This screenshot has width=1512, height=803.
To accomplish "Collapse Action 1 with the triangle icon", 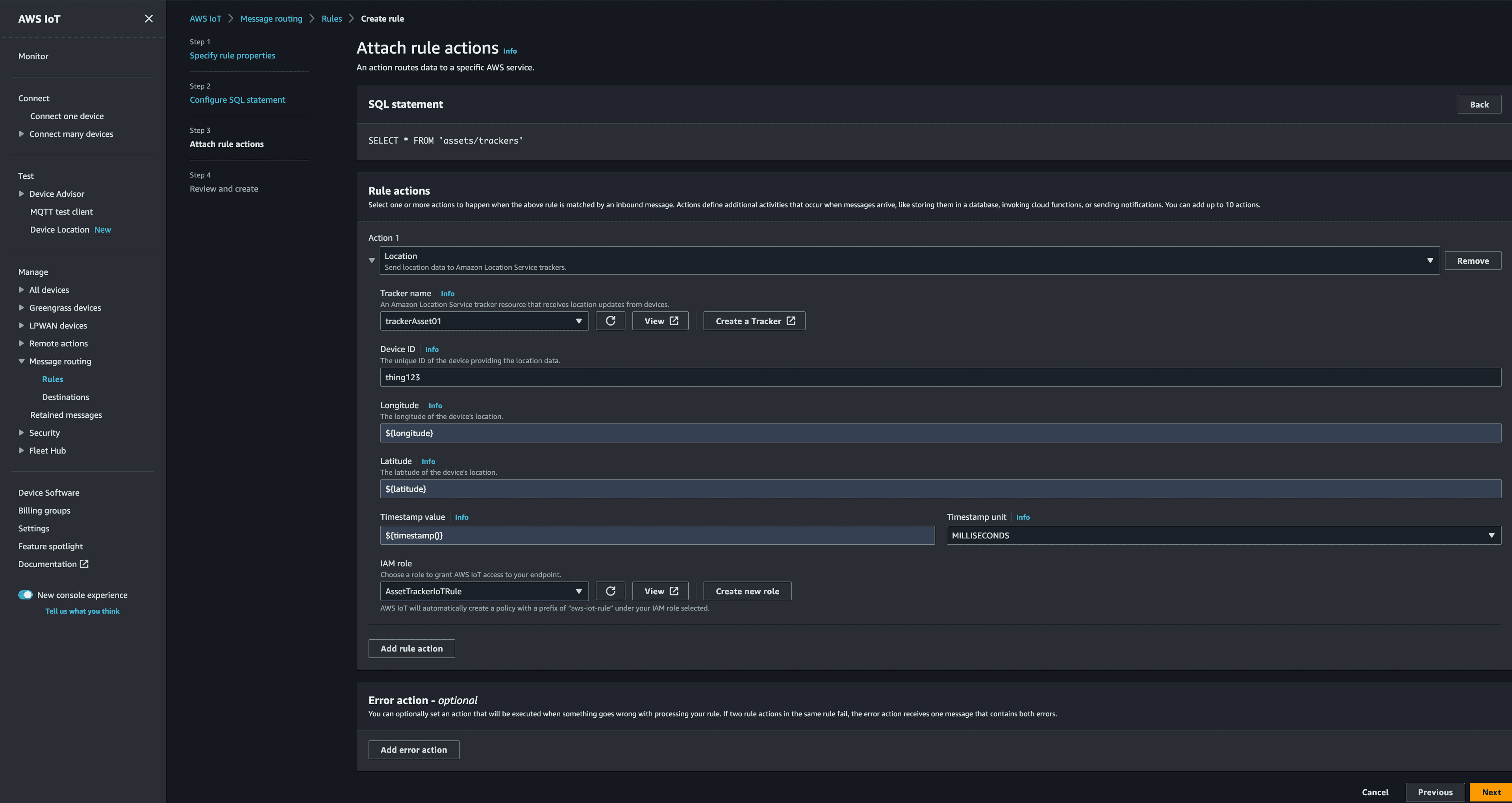I will click(x=372, y=261).
